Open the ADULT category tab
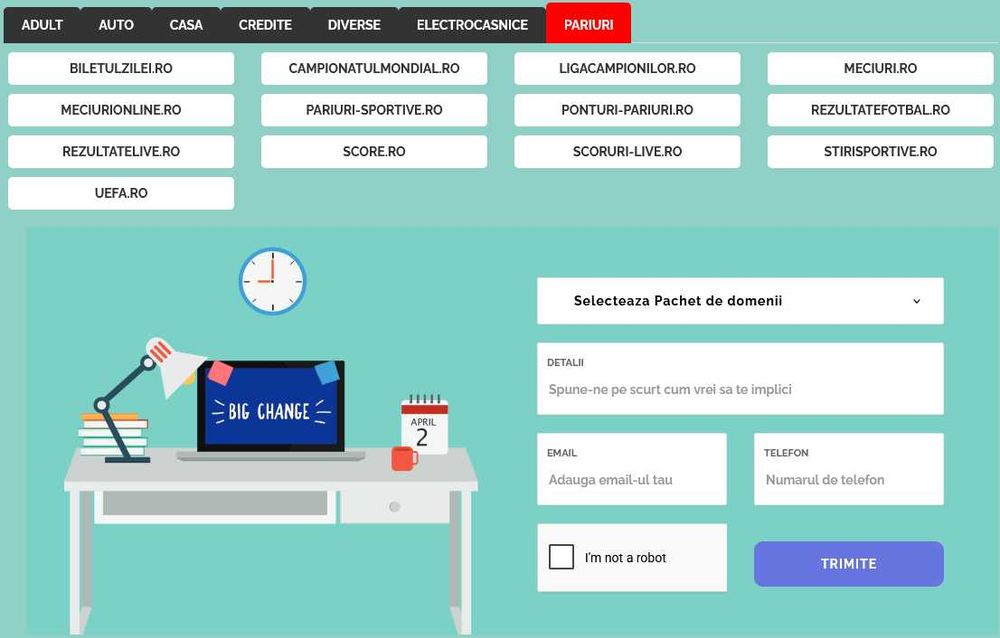The height and width of the screenshot is (638, 1000). click(x=42, y=25)
